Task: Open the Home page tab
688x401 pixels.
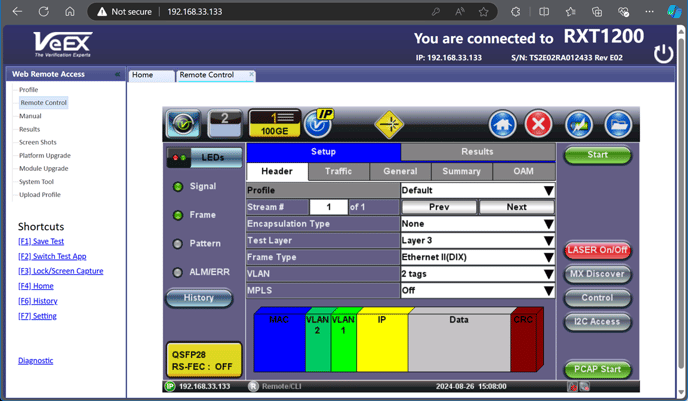Action: 151,75
